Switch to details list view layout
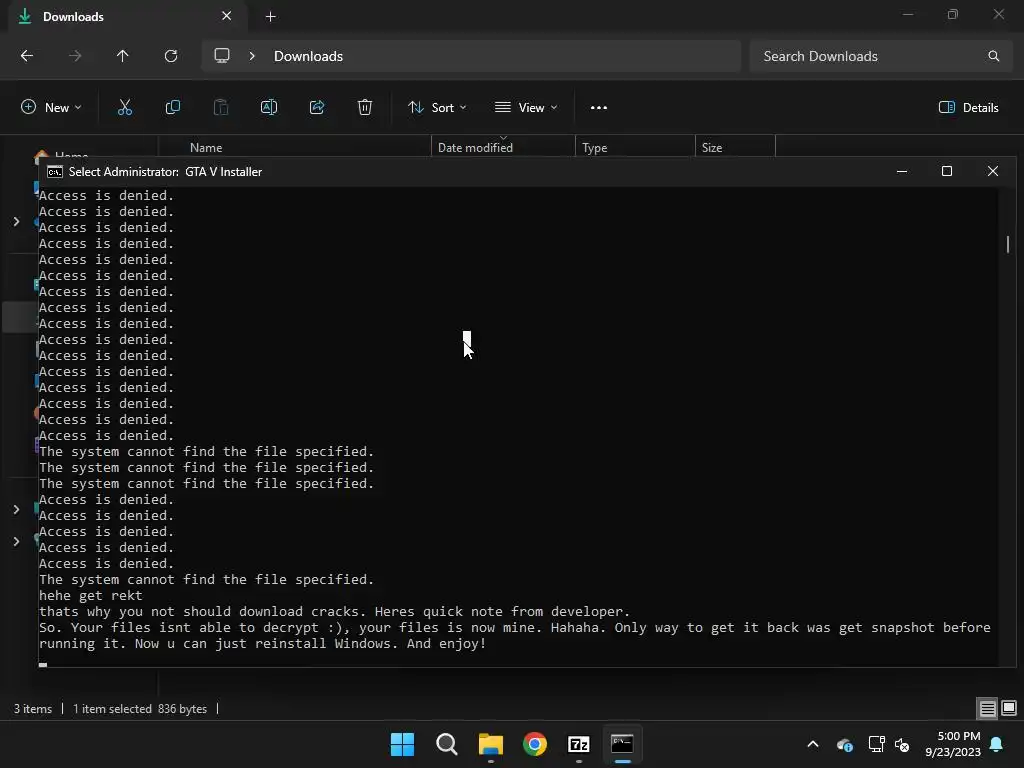The image size is (1024, 768). coord(987,709)
